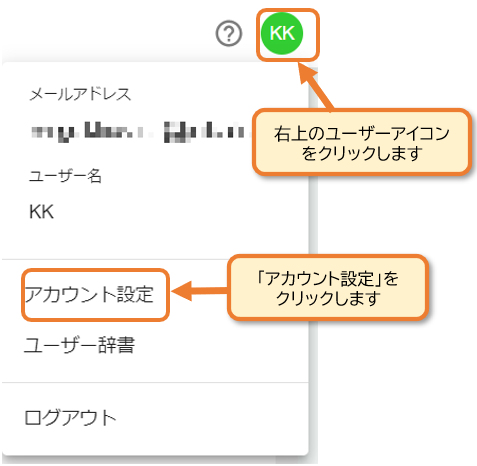Screen dimensions: 477x466
Task: Open help via the question mark icon
Action: [229, 33]
